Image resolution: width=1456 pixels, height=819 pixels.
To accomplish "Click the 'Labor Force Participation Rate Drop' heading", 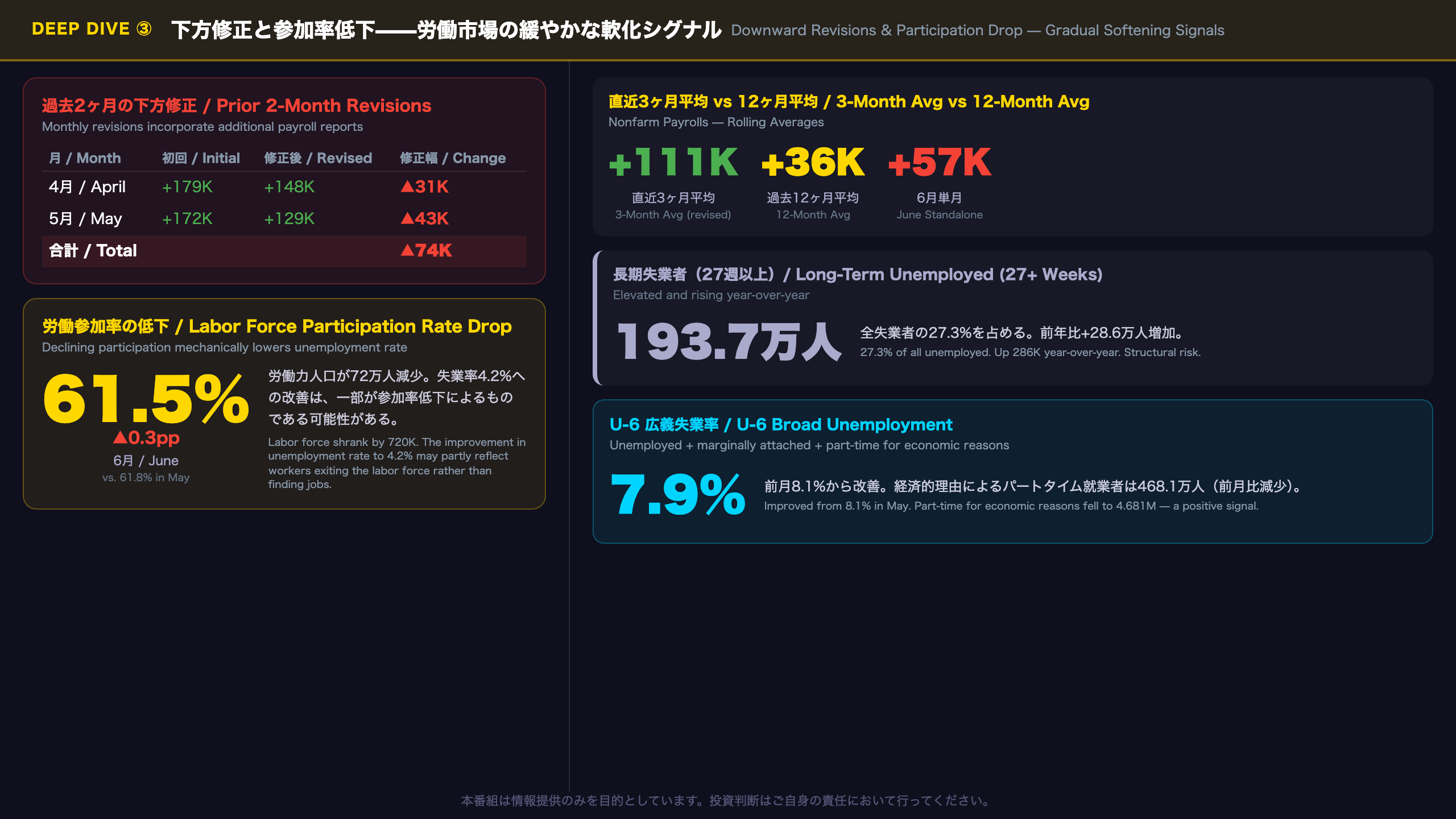I will point(277,326).
